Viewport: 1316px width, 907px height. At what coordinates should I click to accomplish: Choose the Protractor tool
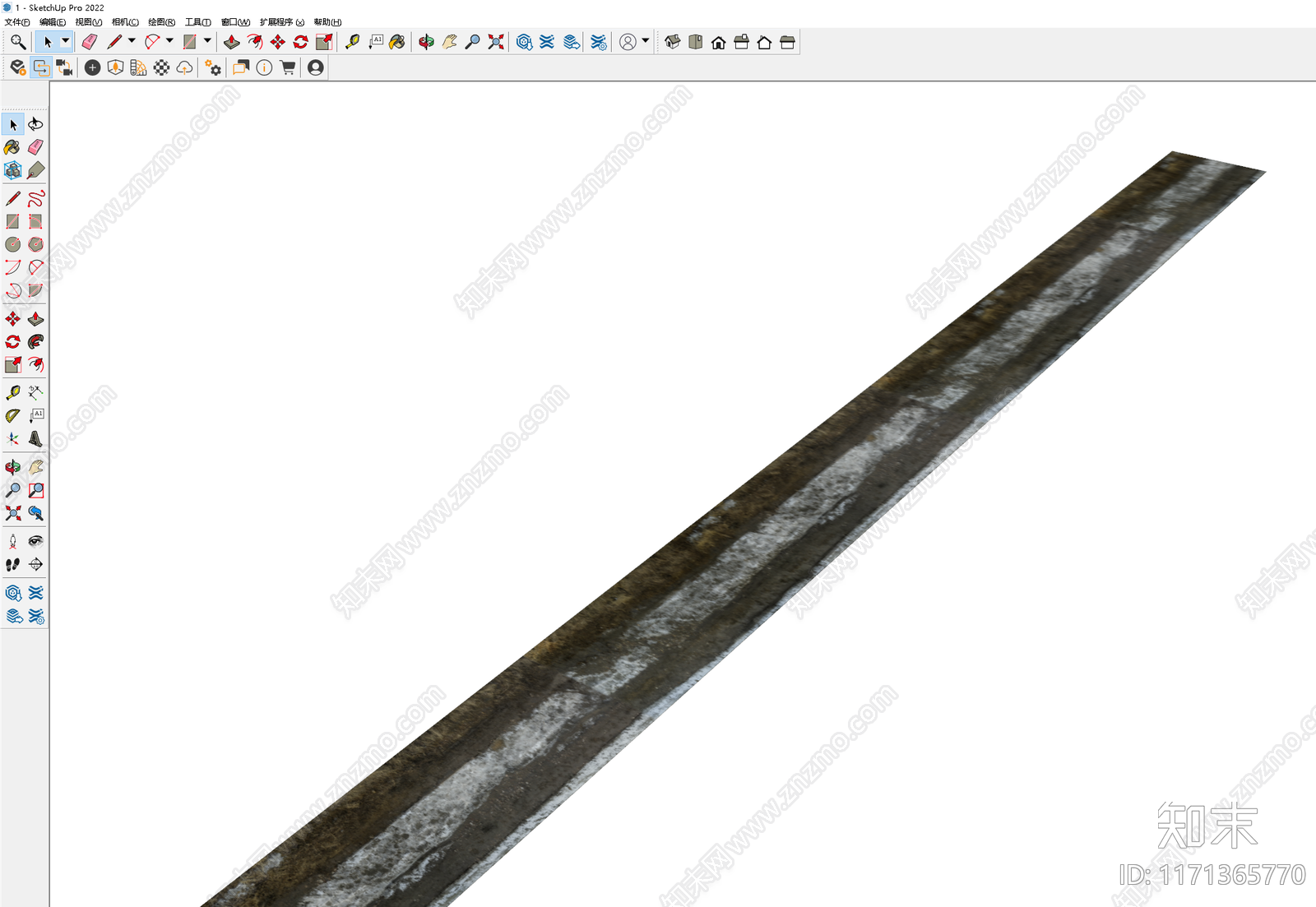[13, 415]
